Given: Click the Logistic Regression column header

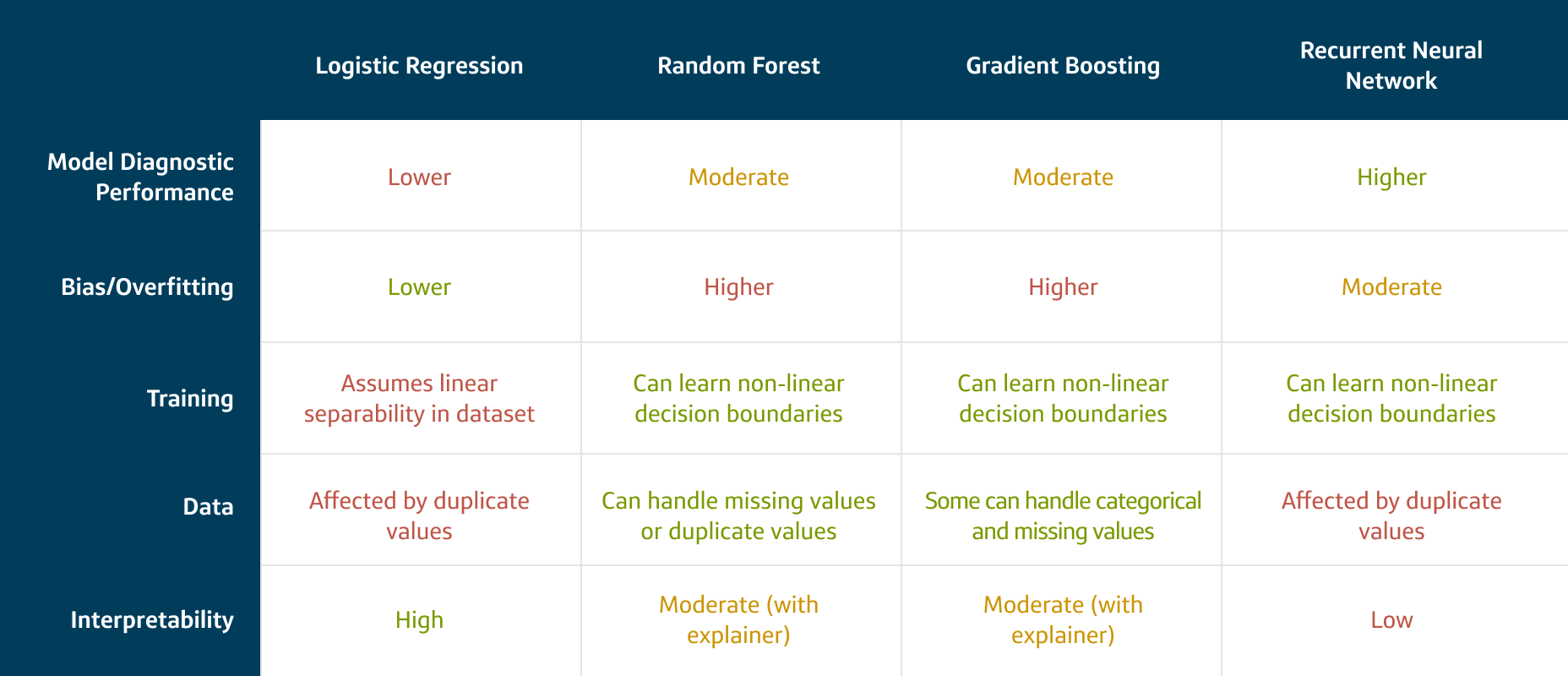Looking at the screenshot, I should [419, 66].
